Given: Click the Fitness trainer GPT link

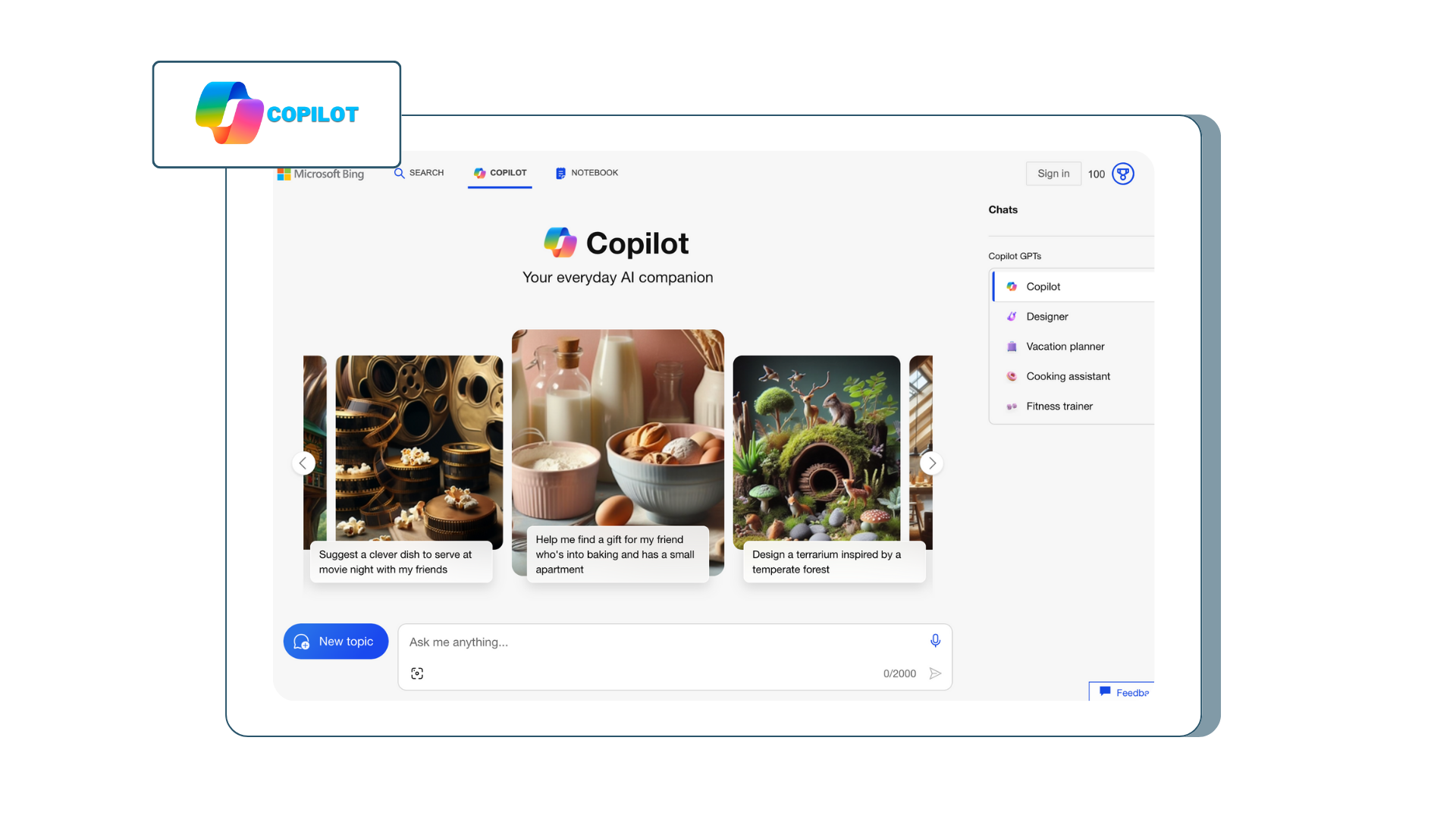Looking at the screenshot, I should (x=1060, y=406).
